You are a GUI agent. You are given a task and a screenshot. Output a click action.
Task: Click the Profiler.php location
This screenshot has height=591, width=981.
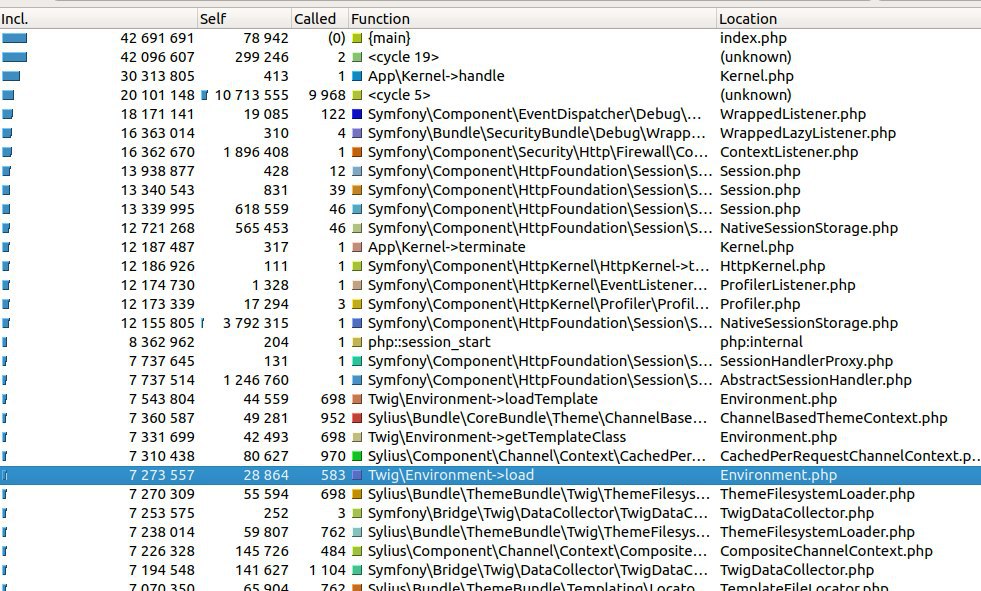click(760, 304)
